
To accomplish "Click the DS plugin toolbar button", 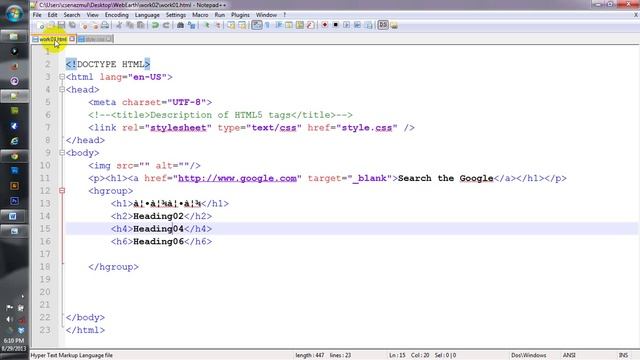I will click(x=383, y=25).
